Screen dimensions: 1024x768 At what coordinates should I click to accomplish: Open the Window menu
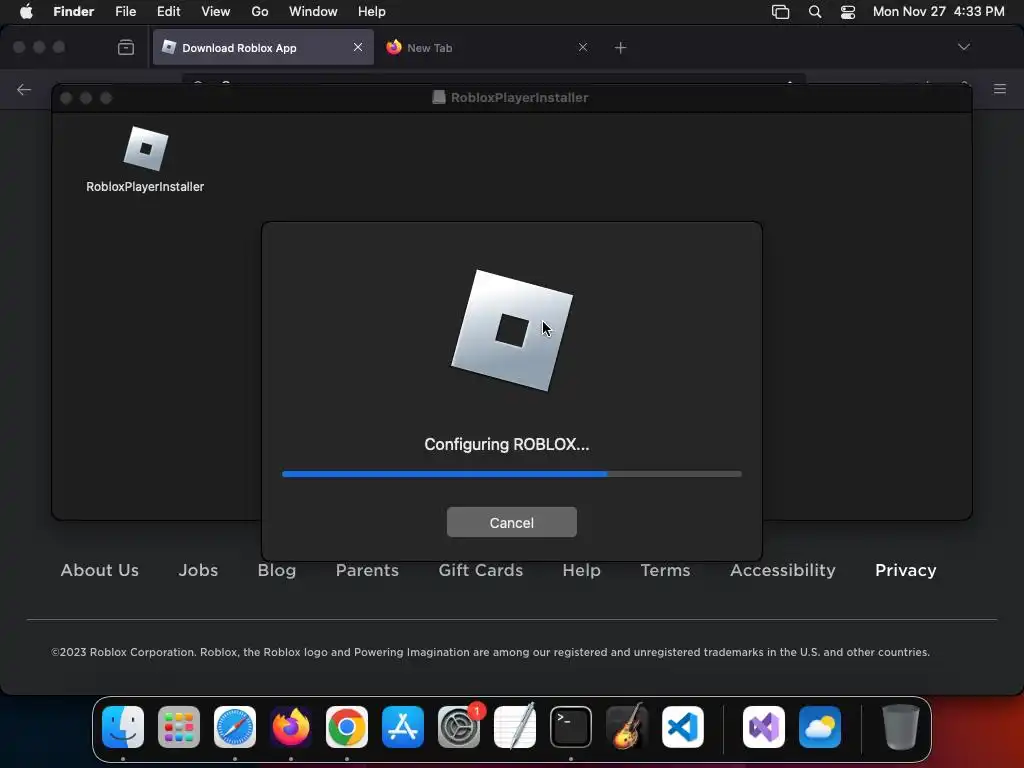[313, 12]
